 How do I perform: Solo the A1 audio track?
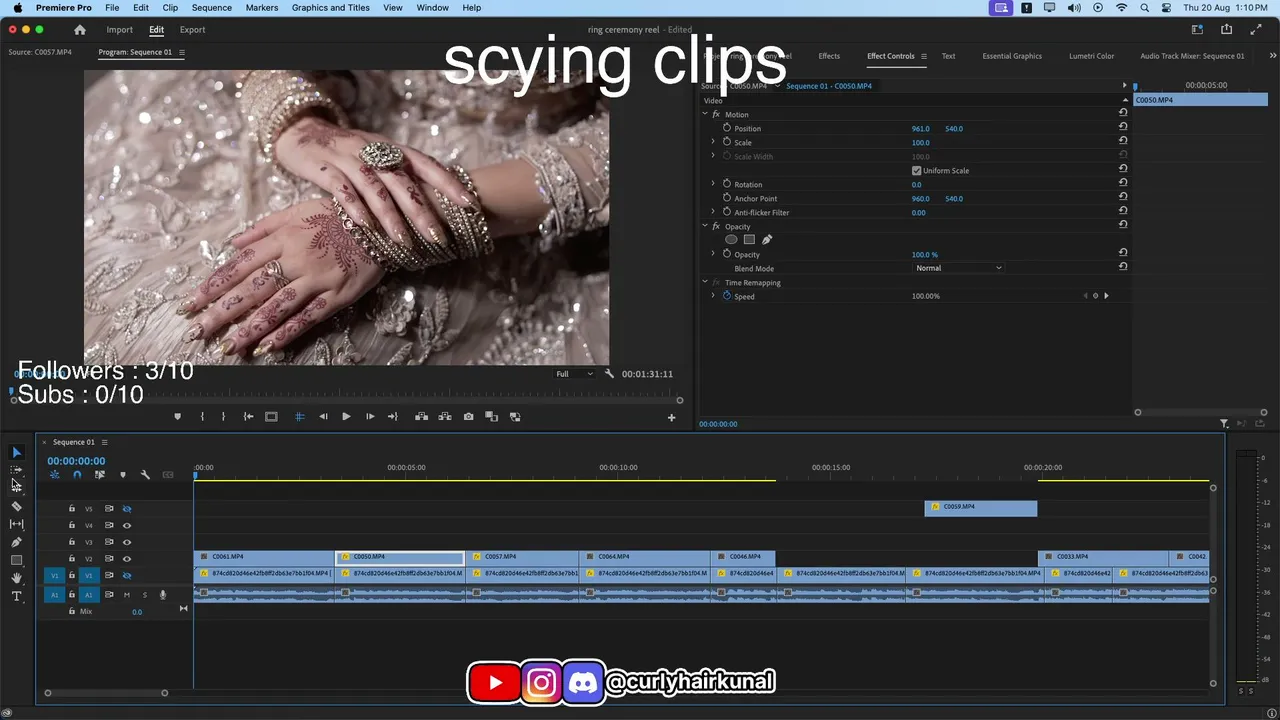[144, 595]
